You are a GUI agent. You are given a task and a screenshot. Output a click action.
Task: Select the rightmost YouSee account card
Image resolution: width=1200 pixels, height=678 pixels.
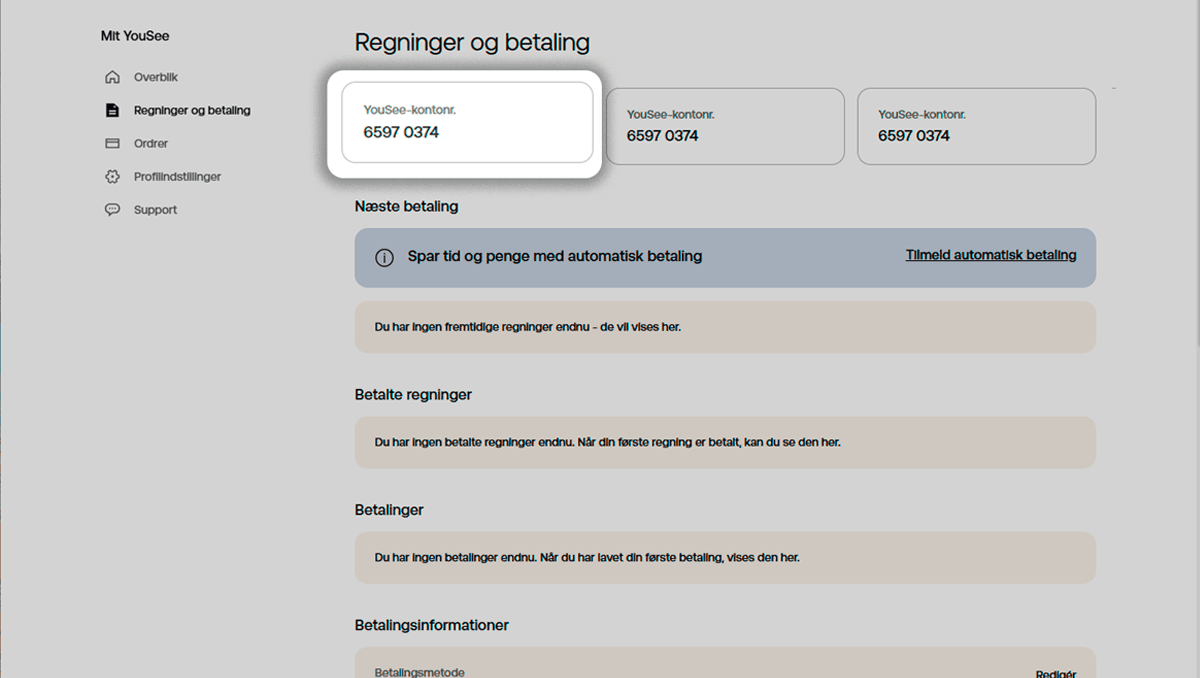click(976, 126)
